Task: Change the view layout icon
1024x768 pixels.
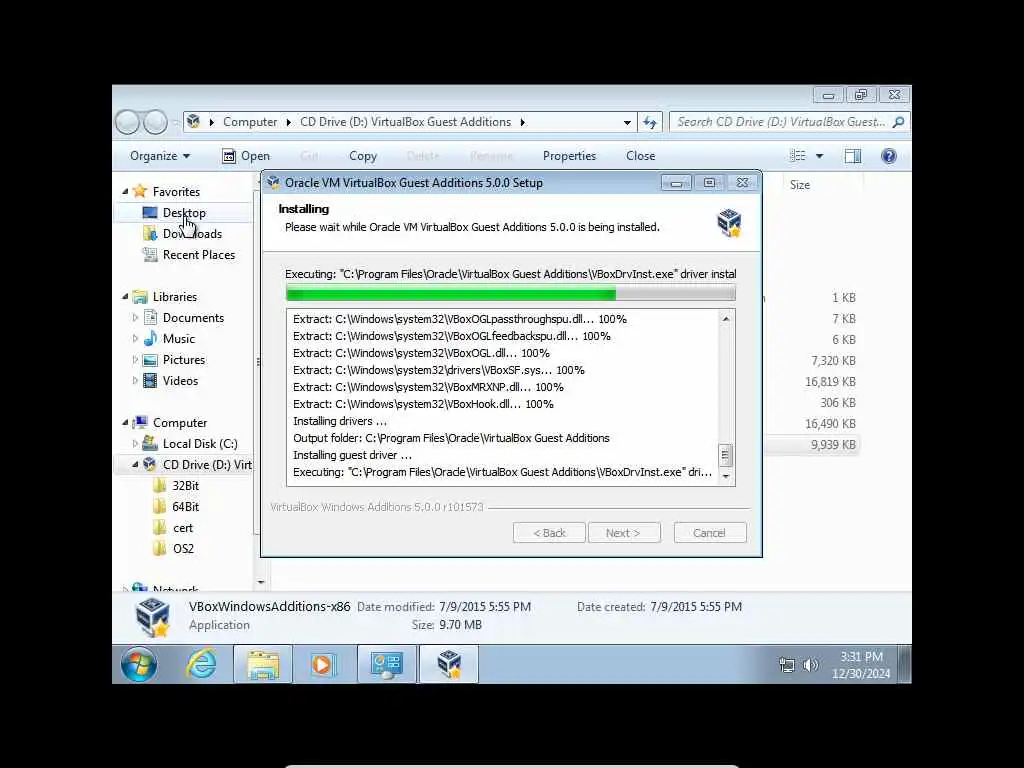Action: (797, 155)
